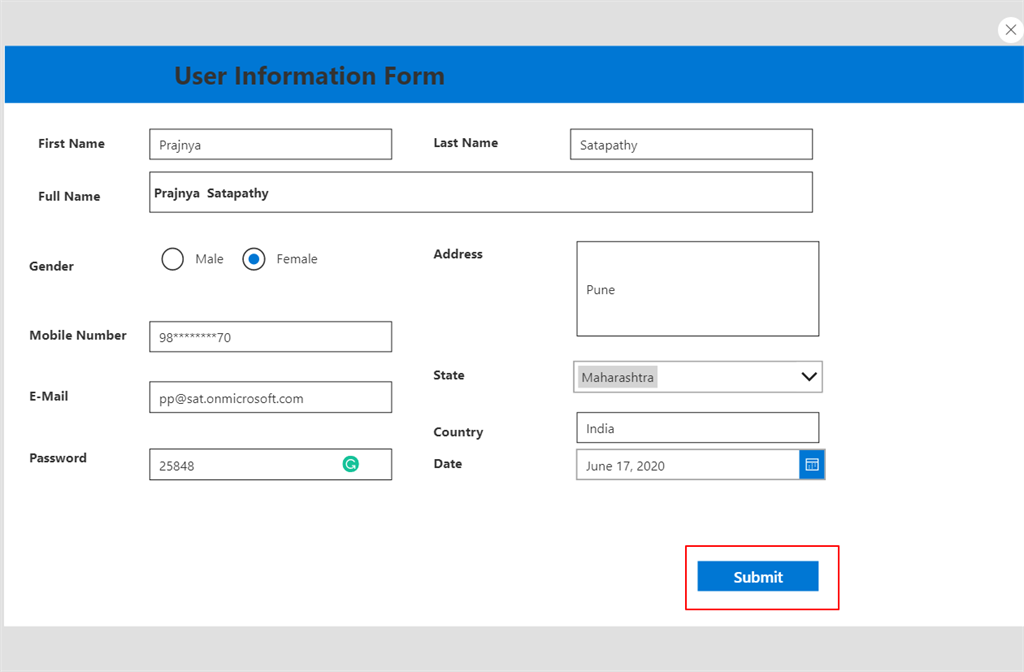Select the Full Name text box

(x=480, y=192)
